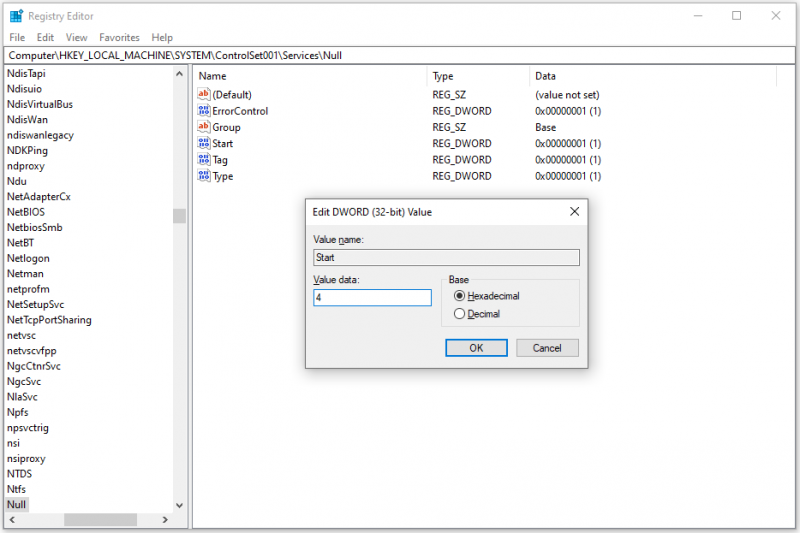
Task: Cancel the Edit DWORD dialog
Action: pos(547,348)
